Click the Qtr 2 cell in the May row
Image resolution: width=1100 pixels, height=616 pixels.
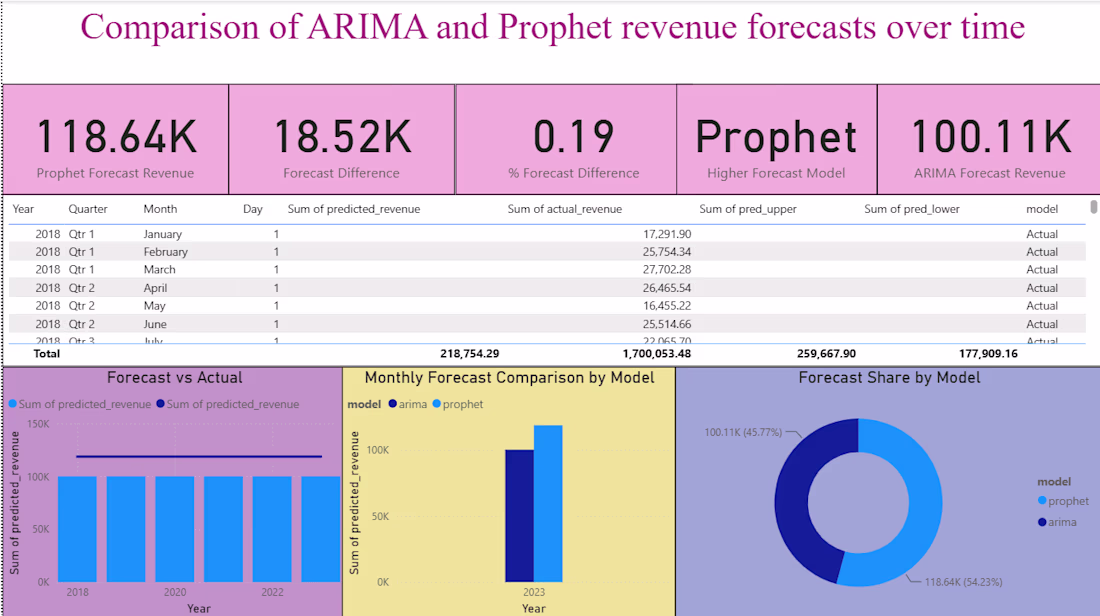click(81, 306)
